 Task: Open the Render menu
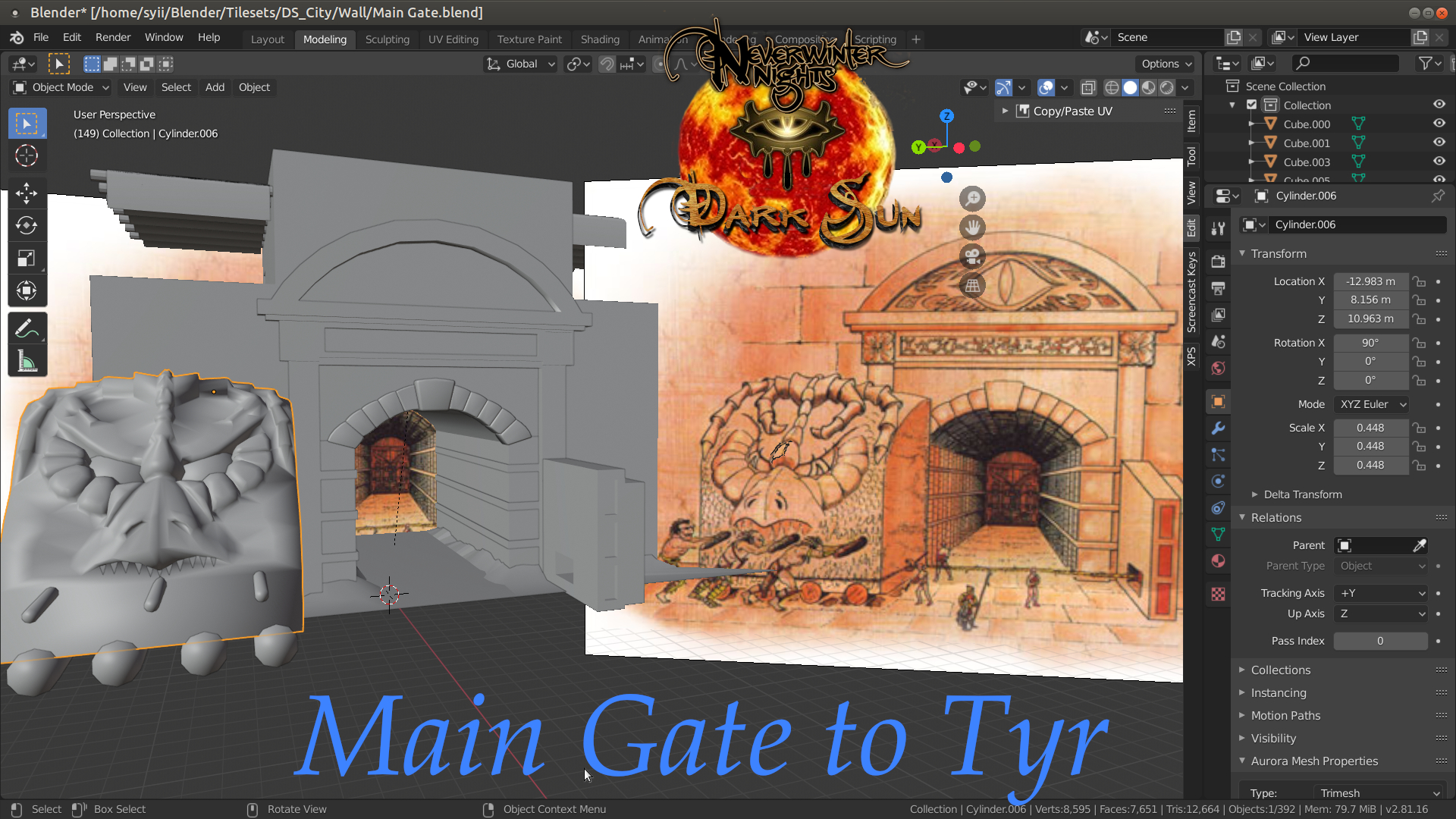pos(112,37)
